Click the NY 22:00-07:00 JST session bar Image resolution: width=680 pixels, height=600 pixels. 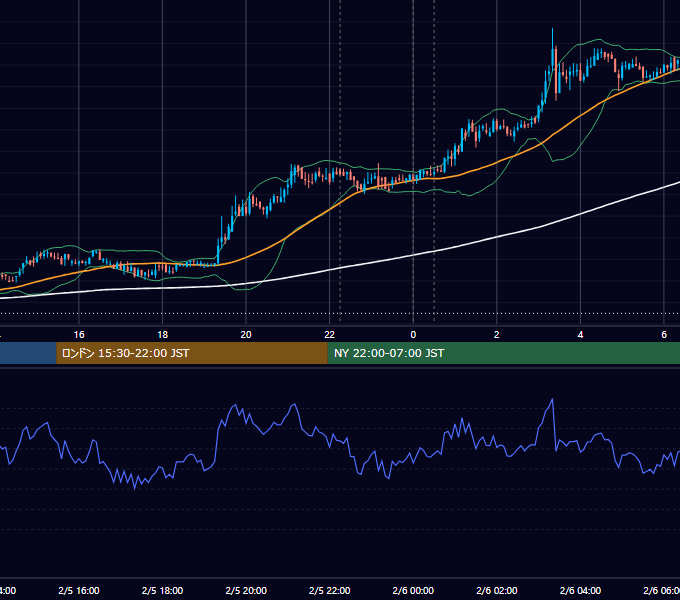click(x=503, y=353)
